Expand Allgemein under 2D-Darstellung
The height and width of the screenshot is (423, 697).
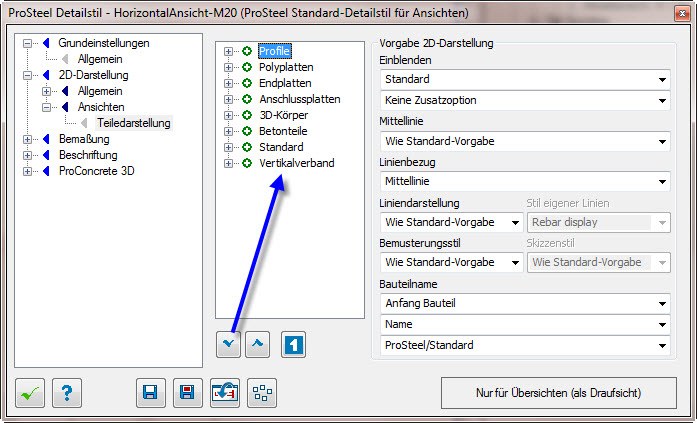pos(47,91)
